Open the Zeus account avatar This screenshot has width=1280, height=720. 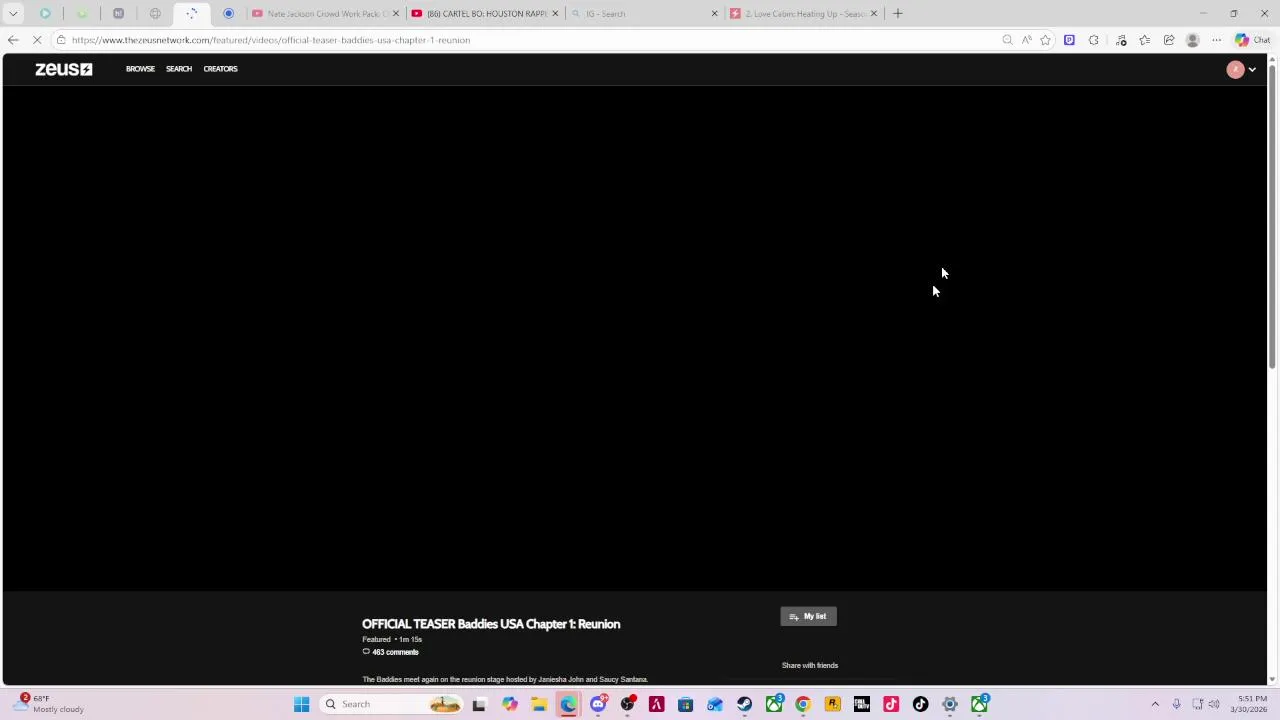coord(1235,69)
